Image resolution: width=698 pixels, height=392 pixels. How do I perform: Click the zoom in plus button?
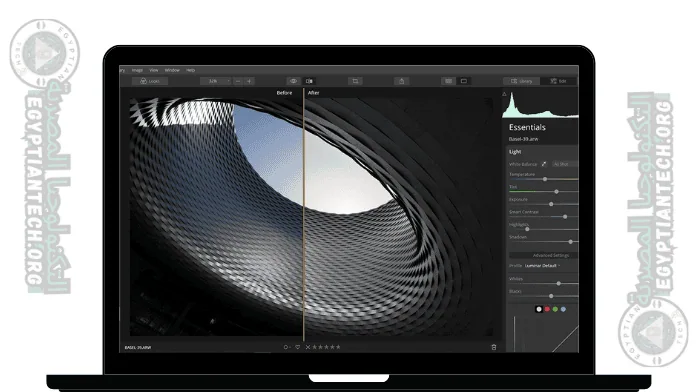pyautogui.click(x=249, y=81)
